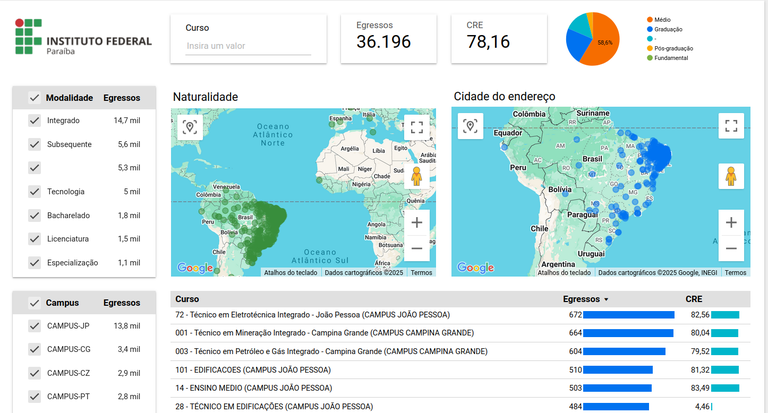The image size is (768, 413).
Task: Toggle the Bacharelado checkbox
Action: point(34,215)
